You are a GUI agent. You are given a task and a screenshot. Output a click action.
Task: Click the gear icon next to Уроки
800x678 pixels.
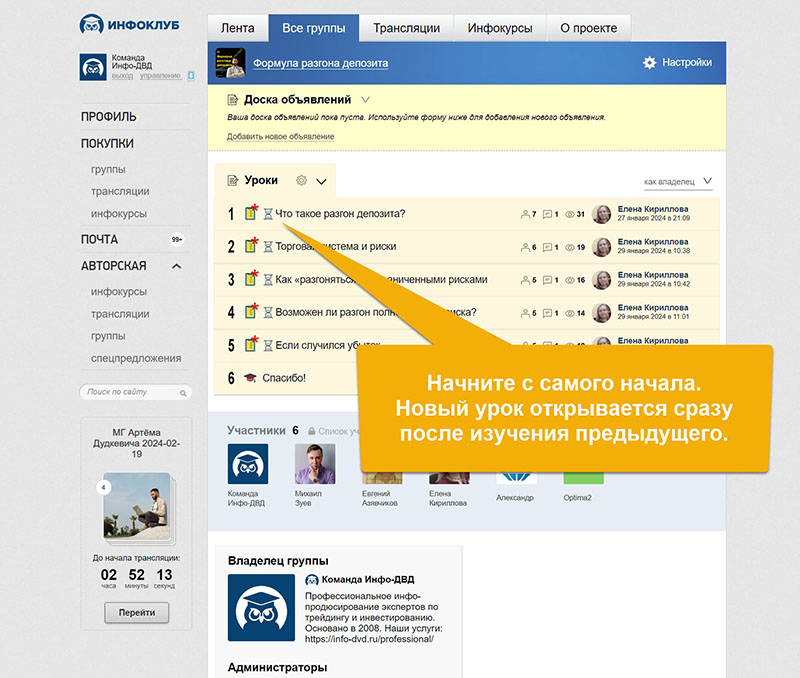(x=301, y=181)
